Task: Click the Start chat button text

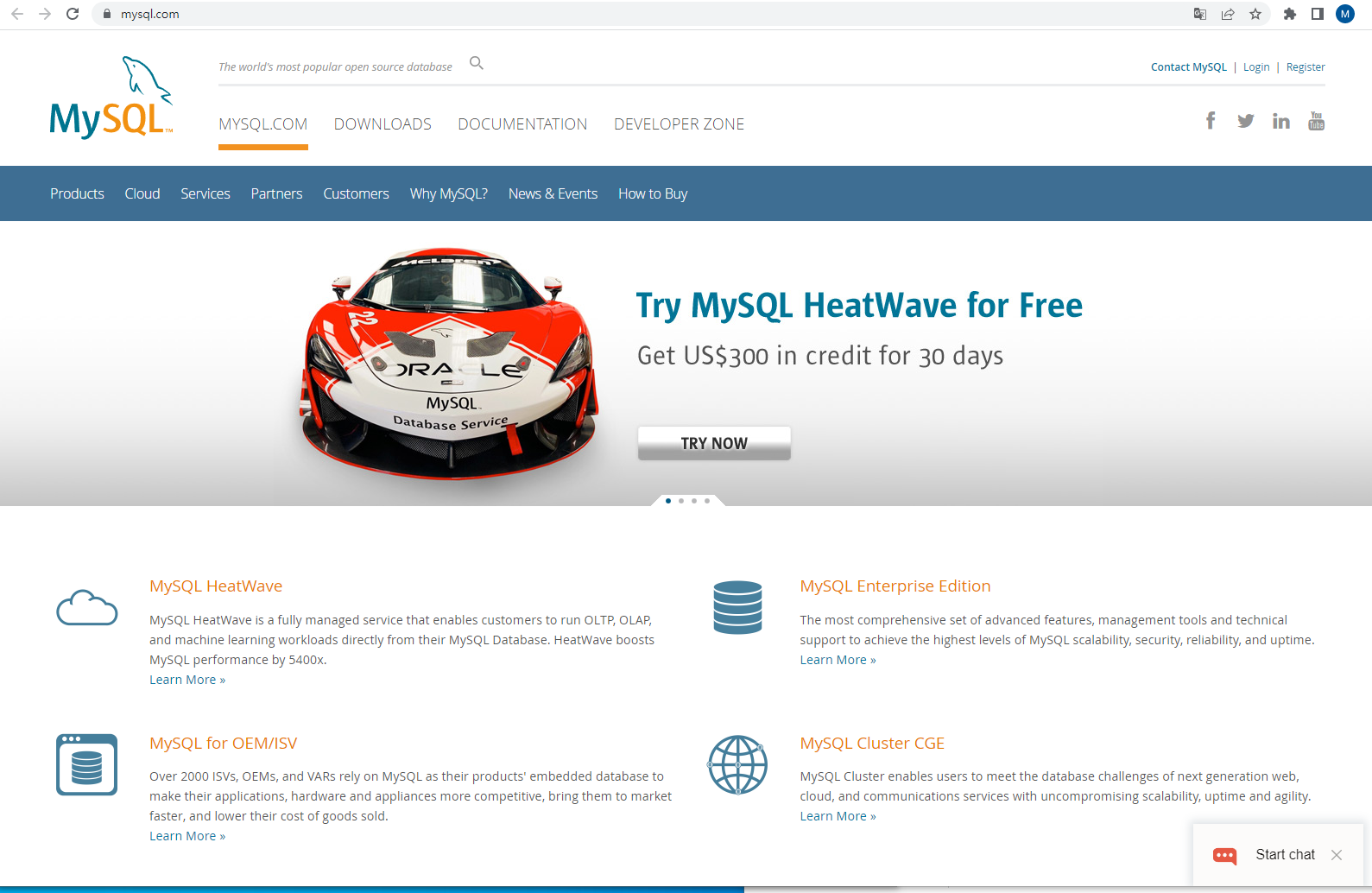Action: [x=1285, y=854]
